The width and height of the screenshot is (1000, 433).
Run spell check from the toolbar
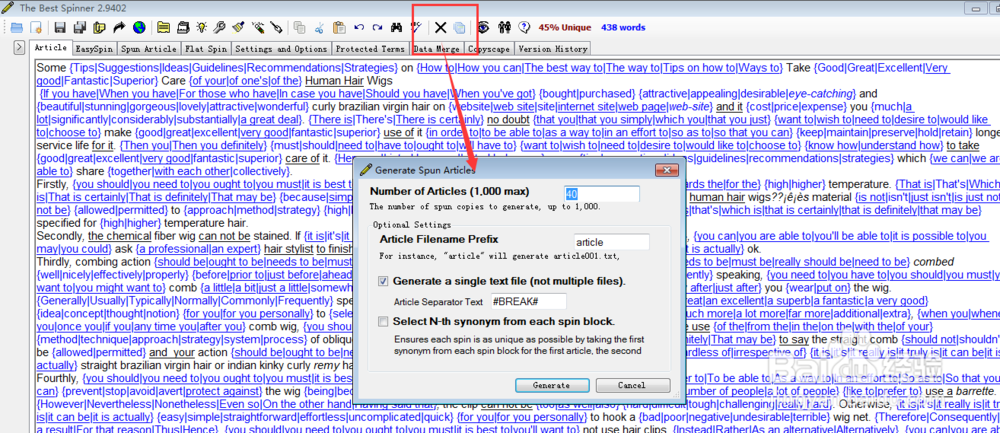click(x=416, y=27)
